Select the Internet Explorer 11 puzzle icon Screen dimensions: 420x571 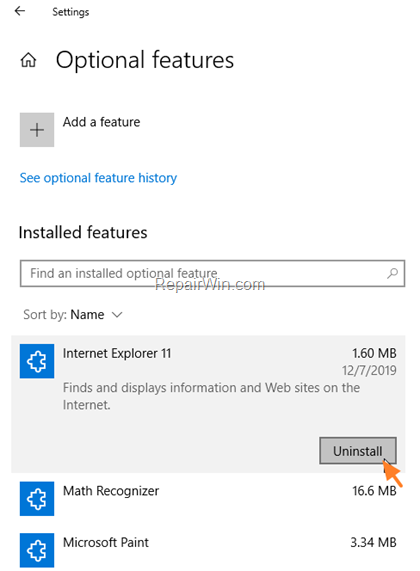(x=37, y=361)
